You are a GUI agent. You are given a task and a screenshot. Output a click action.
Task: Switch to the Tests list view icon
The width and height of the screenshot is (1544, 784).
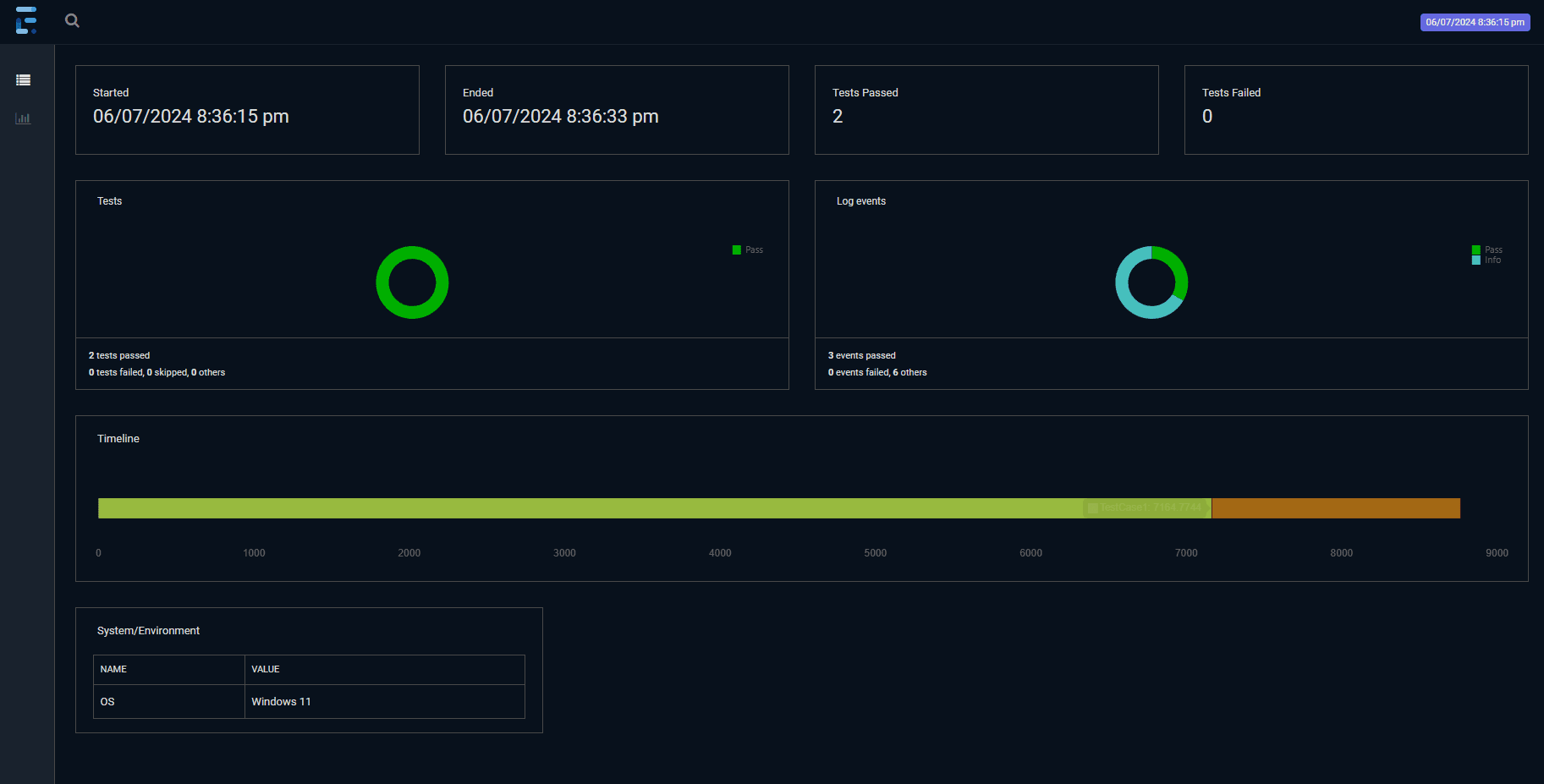coord(24,80)
